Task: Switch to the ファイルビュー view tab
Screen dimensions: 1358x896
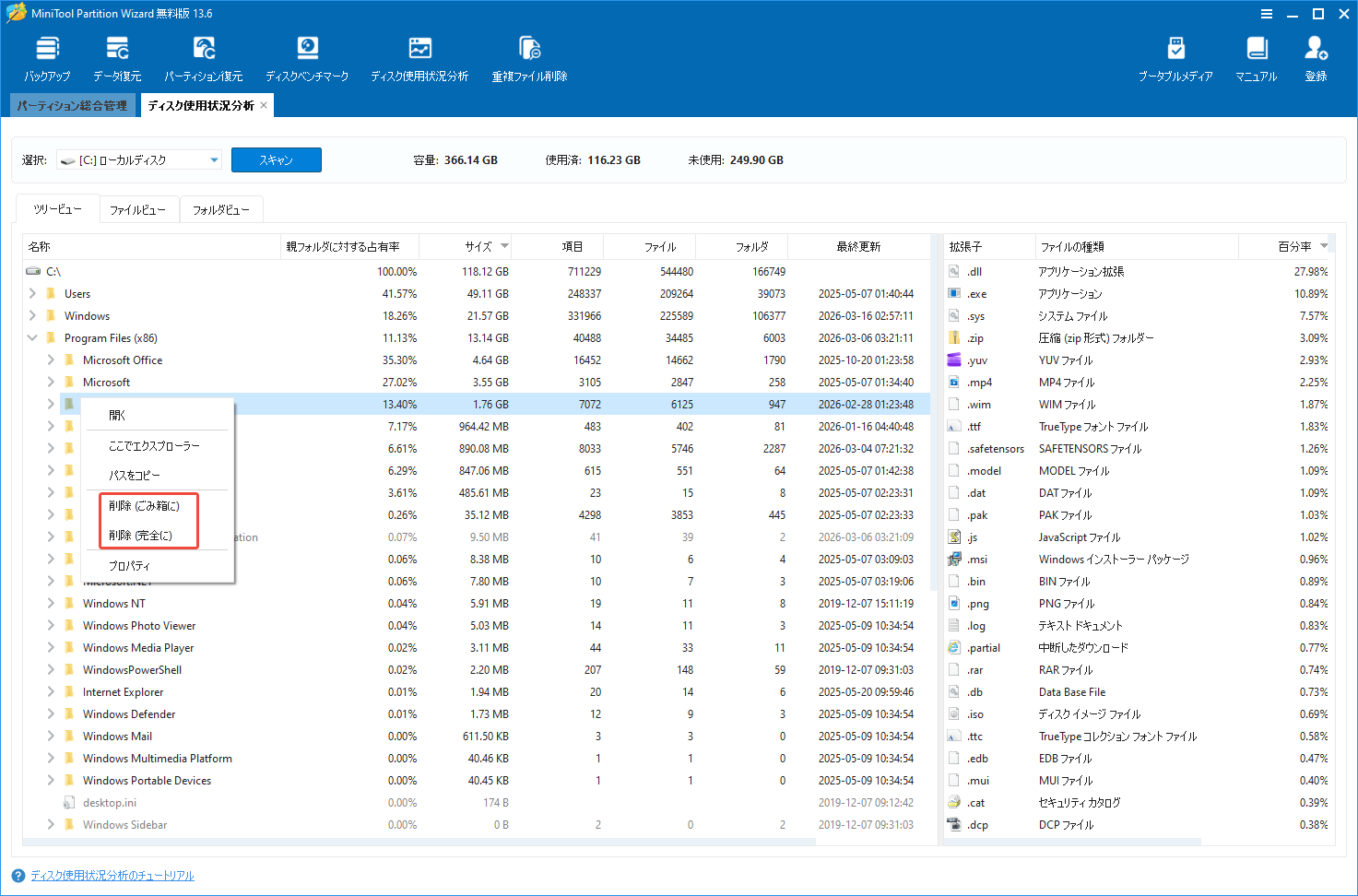Action: [139, 209]
